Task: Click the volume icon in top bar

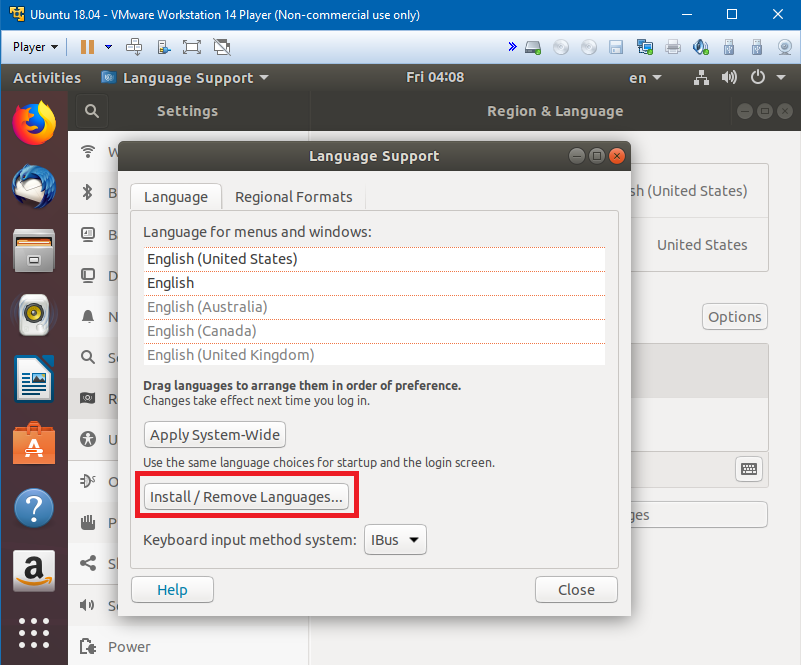Action: (x=729, y=78)
